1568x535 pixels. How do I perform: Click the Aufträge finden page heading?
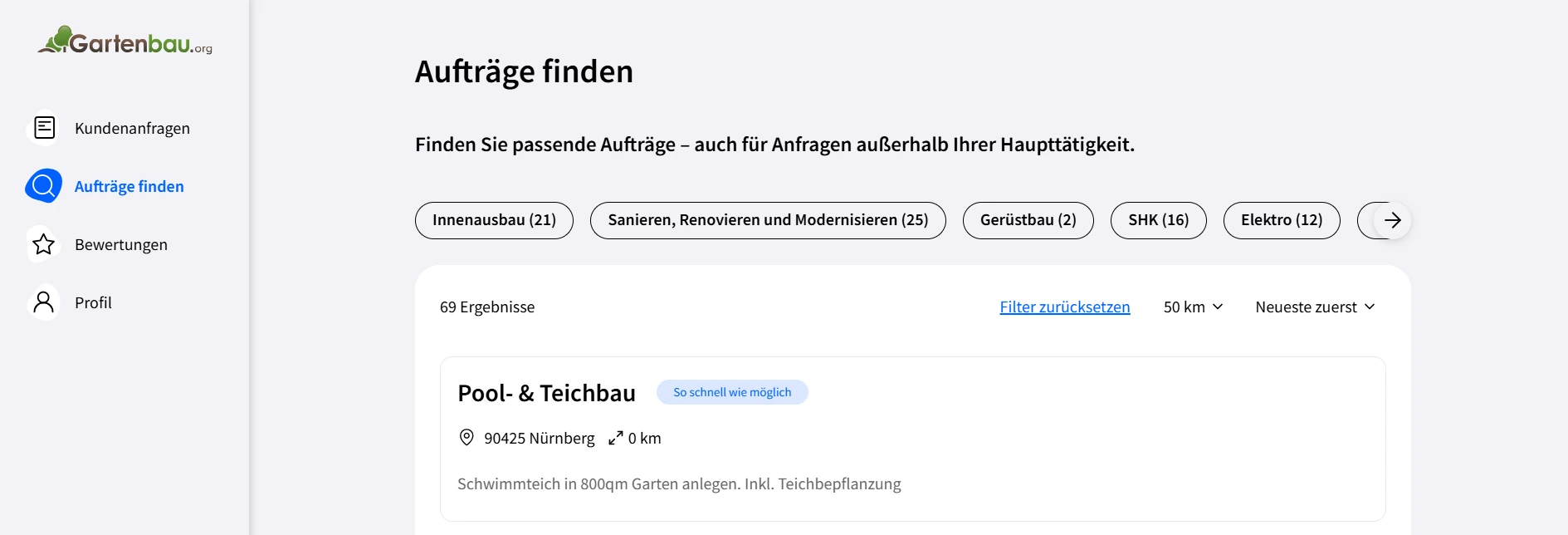(x=524, y=71)
